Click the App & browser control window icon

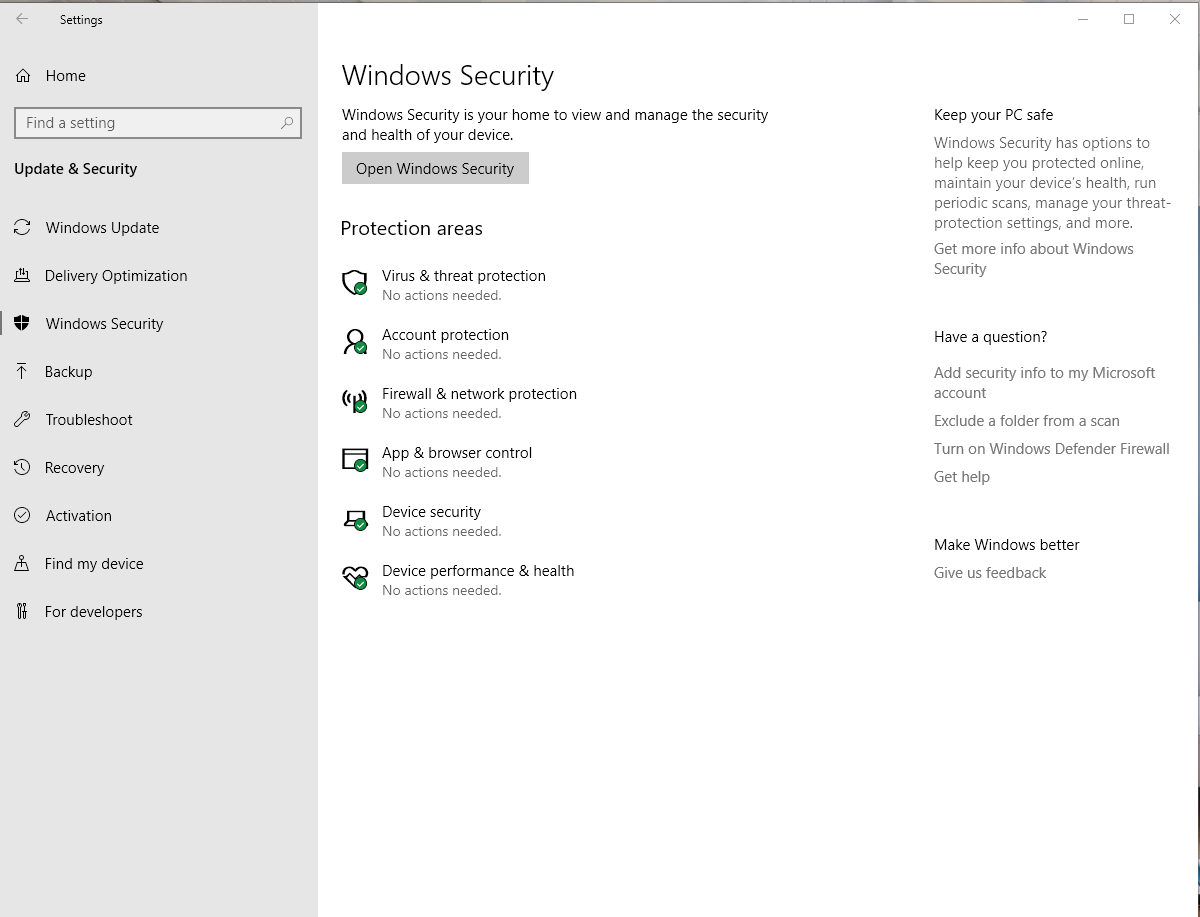click(x=355, y=460)
